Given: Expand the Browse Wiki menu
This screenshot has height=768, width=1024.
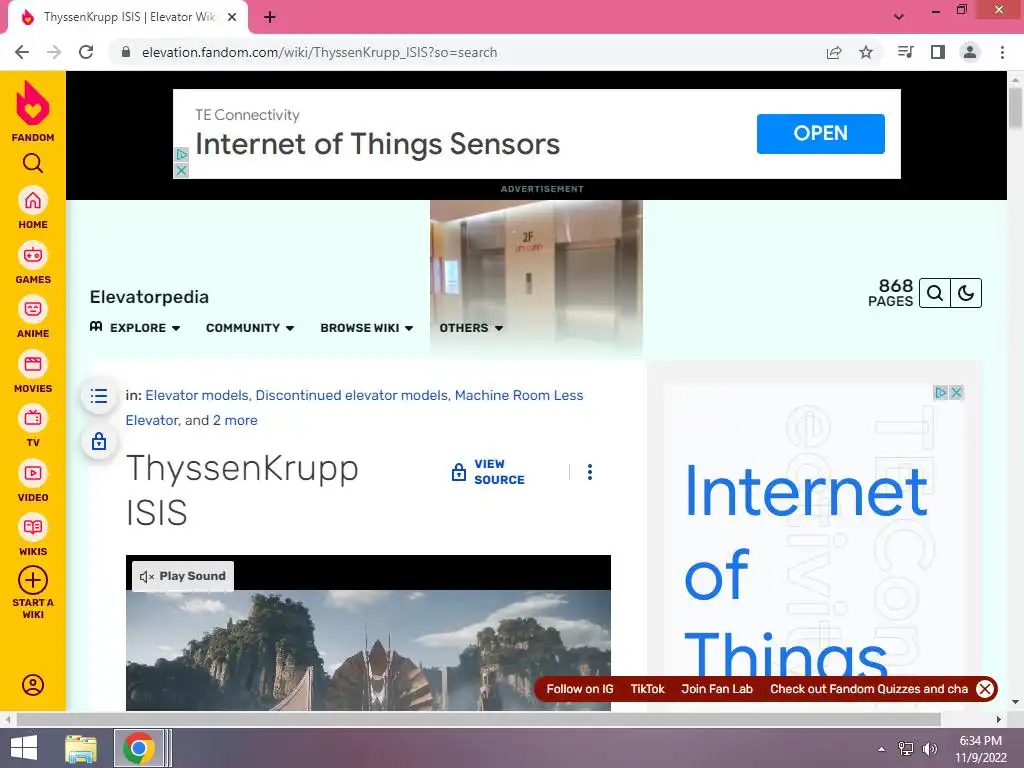Looking at the screenshot, I should 366,328.
